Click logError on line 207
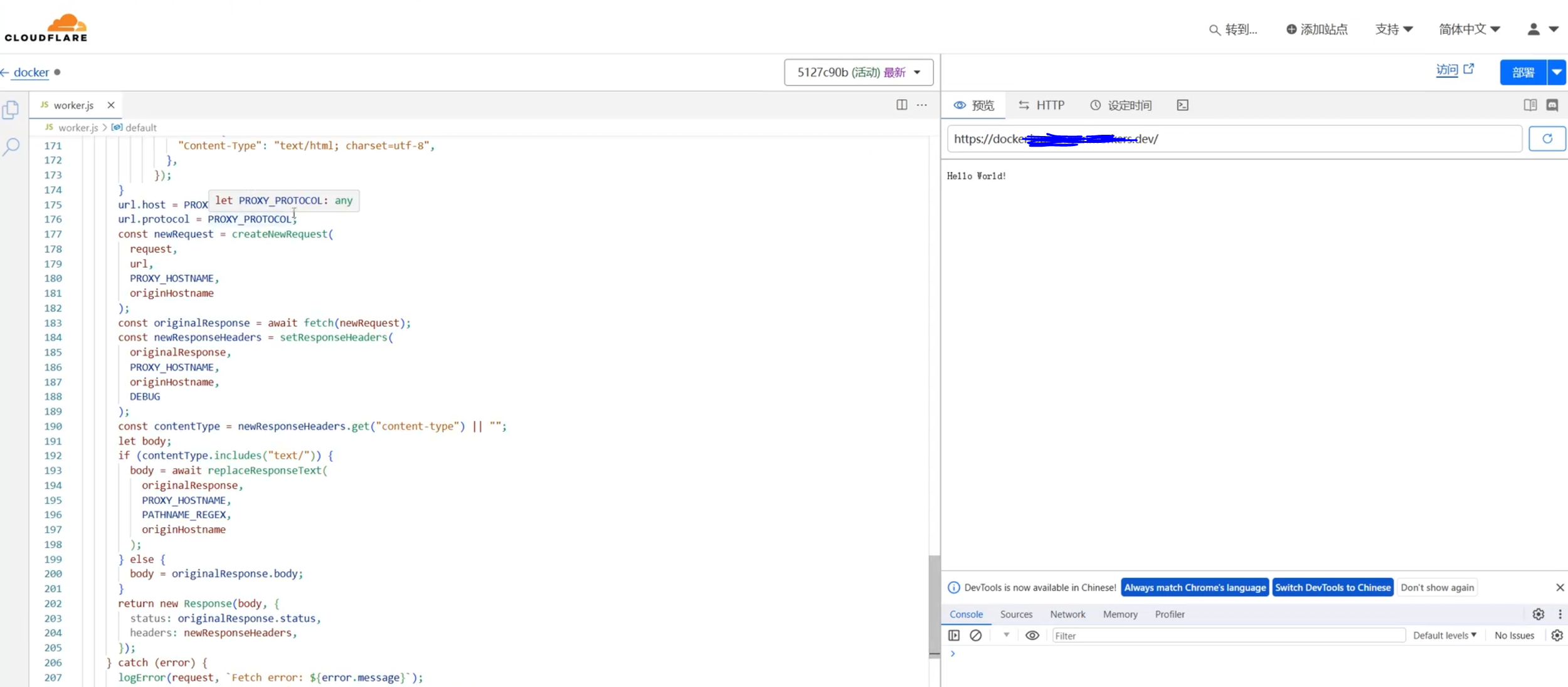 (x=142, y=678)
